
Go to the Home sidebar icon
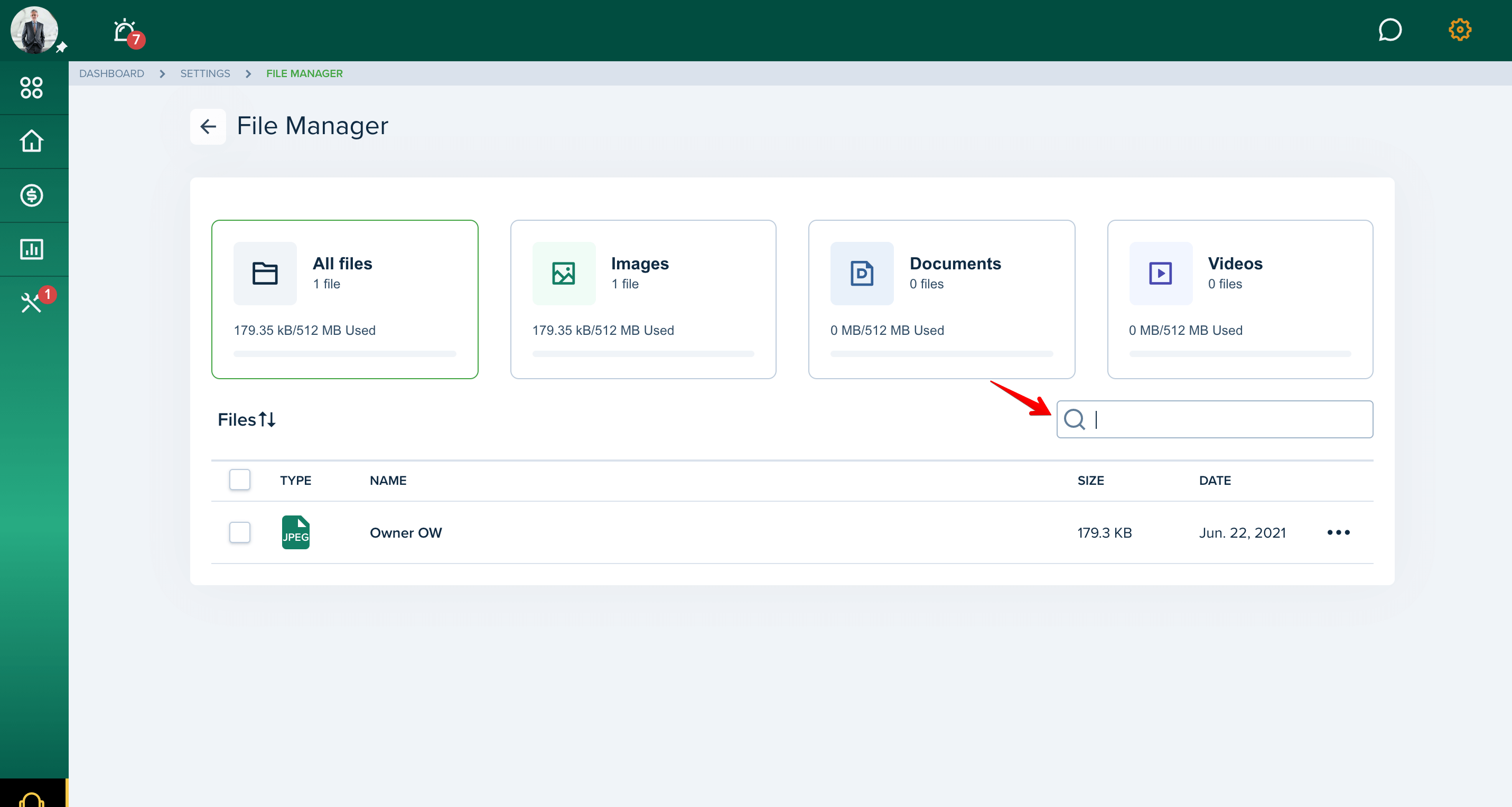pos(32,141)
